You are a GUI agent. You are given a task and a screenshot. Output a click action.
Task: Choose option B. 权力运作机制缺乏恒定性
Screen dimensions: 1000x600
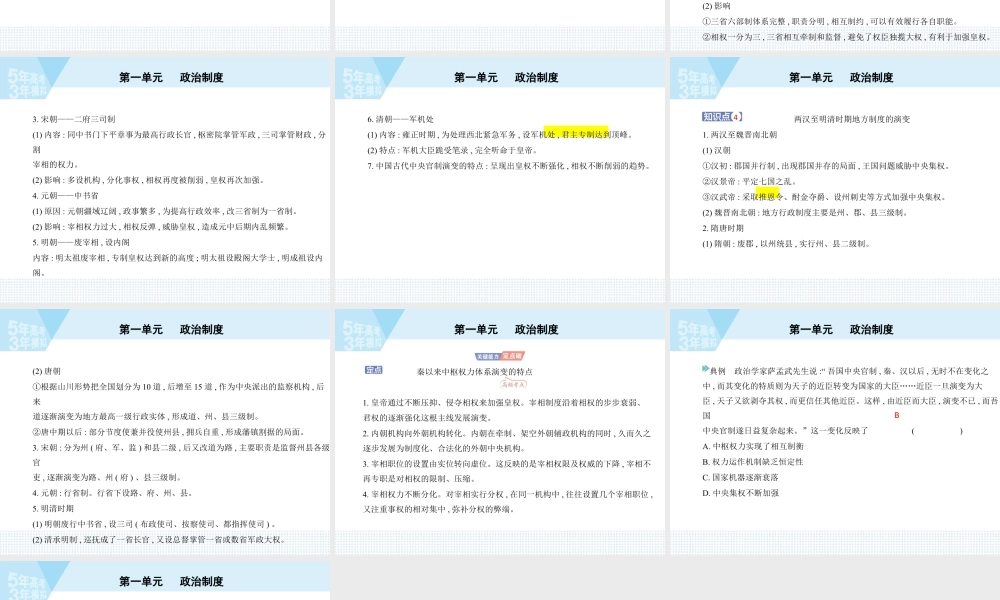click(x=753, y=462)
